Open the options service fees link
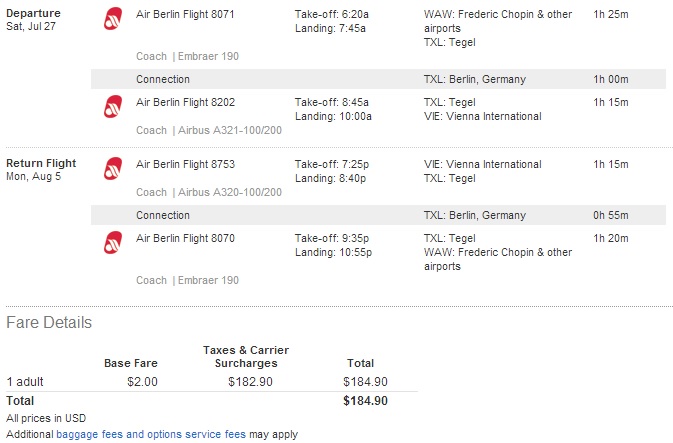The width and height of the screenshot is (673, 443). pyautogui.click(x=196, y=434)
